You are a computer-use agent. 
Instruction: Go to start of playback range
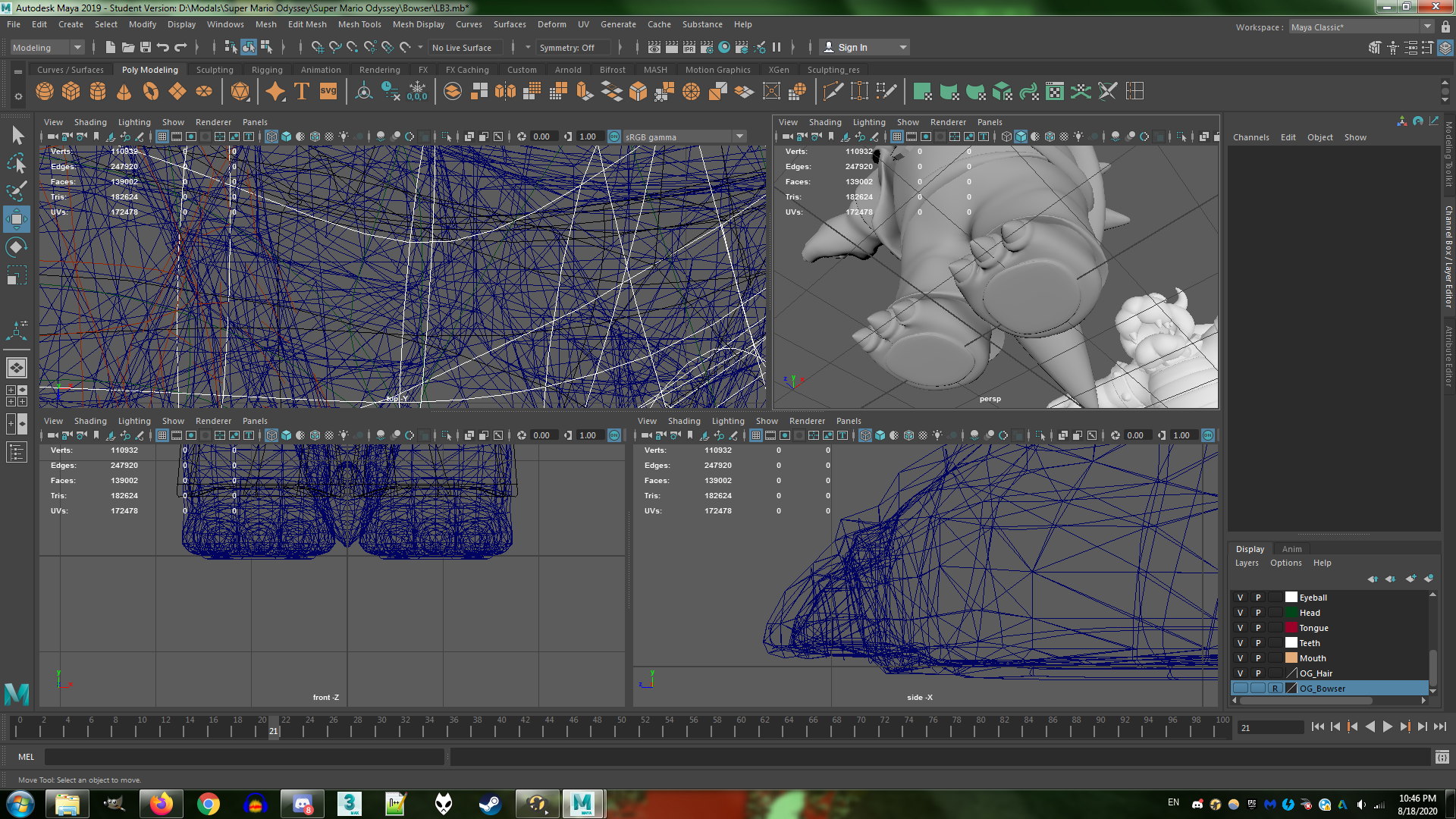click(x=1317, y=726)
